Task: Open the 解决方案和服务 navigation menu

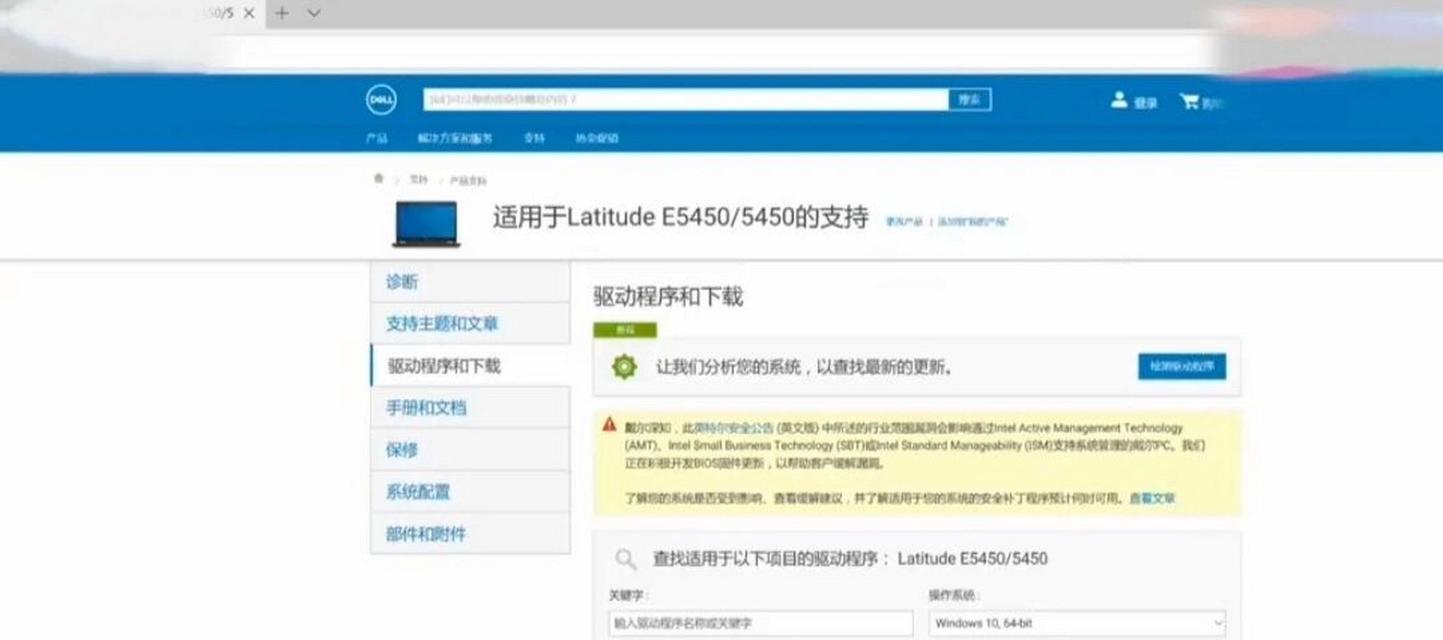Action: pos(455,139)
